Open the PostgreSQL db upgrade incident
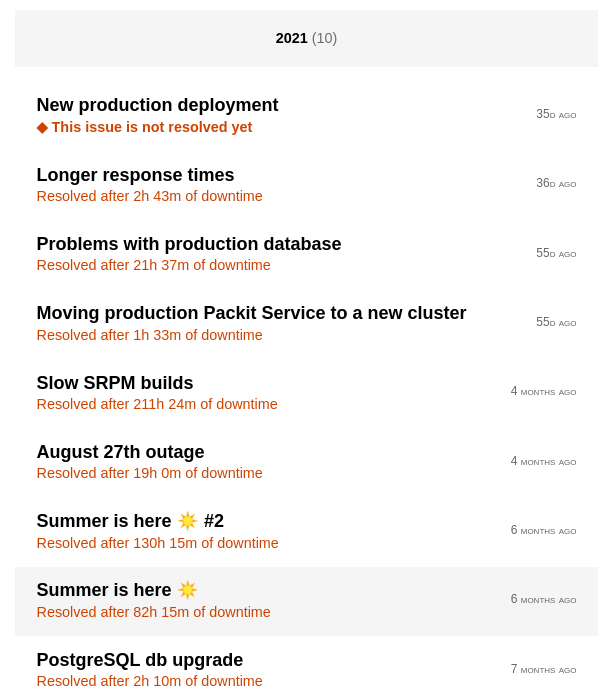Viewport: 616px width, 697px height. 140,660
